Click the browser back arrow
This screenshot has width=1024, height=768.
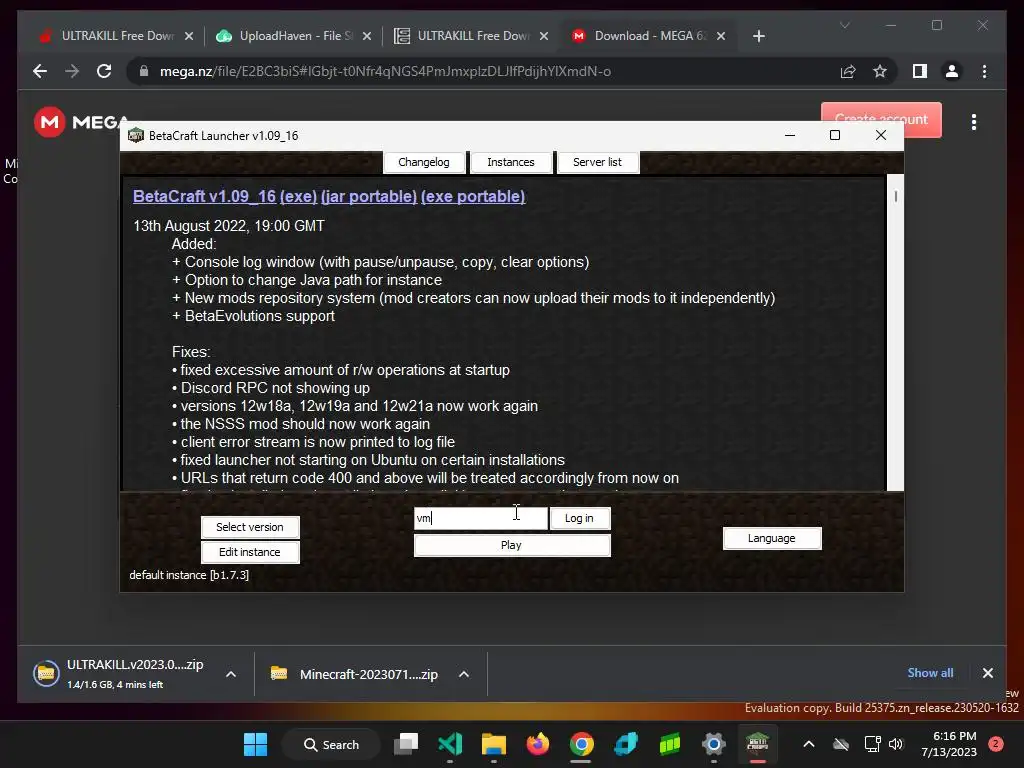40,71
